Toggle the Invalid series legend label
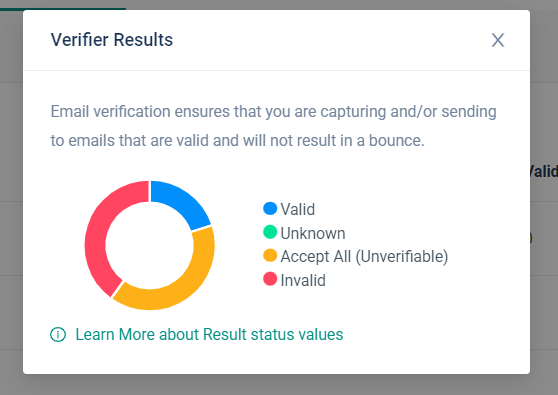The width and height of the screenshot is (558, 395). [x=303, y=280]
